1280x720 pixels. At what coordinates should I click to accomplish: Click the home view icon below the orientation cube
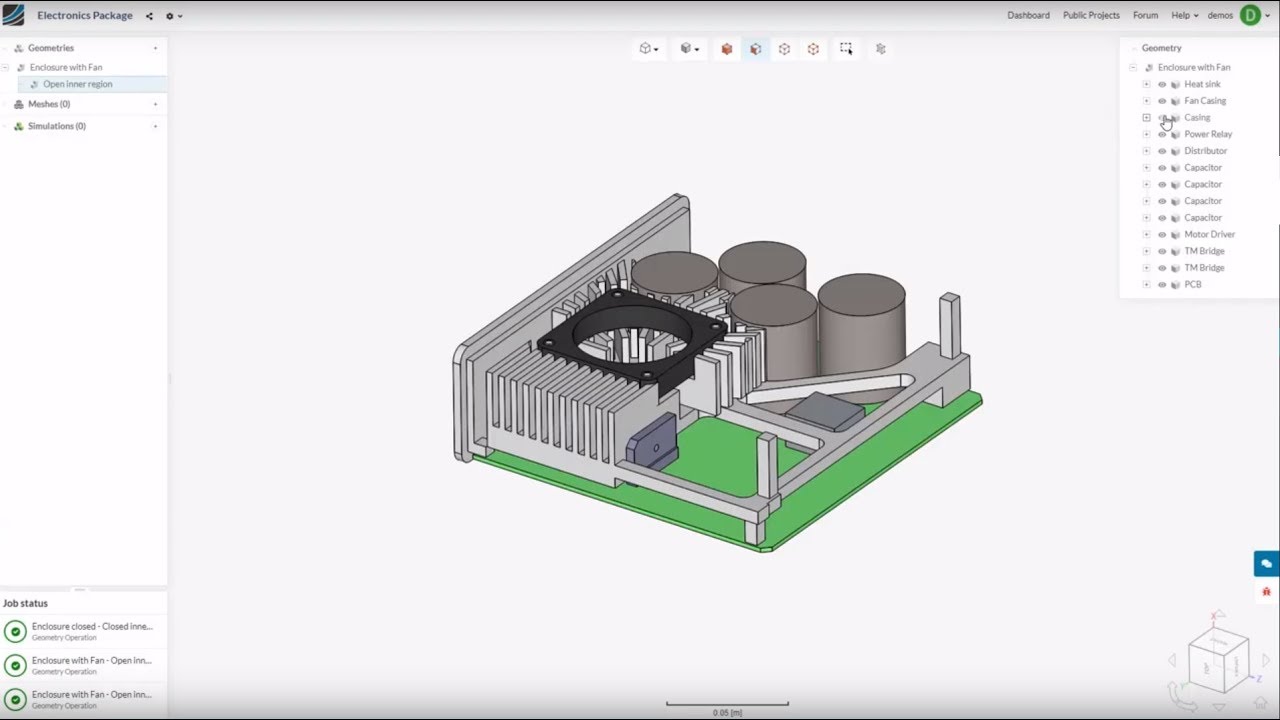(1261, 702)
